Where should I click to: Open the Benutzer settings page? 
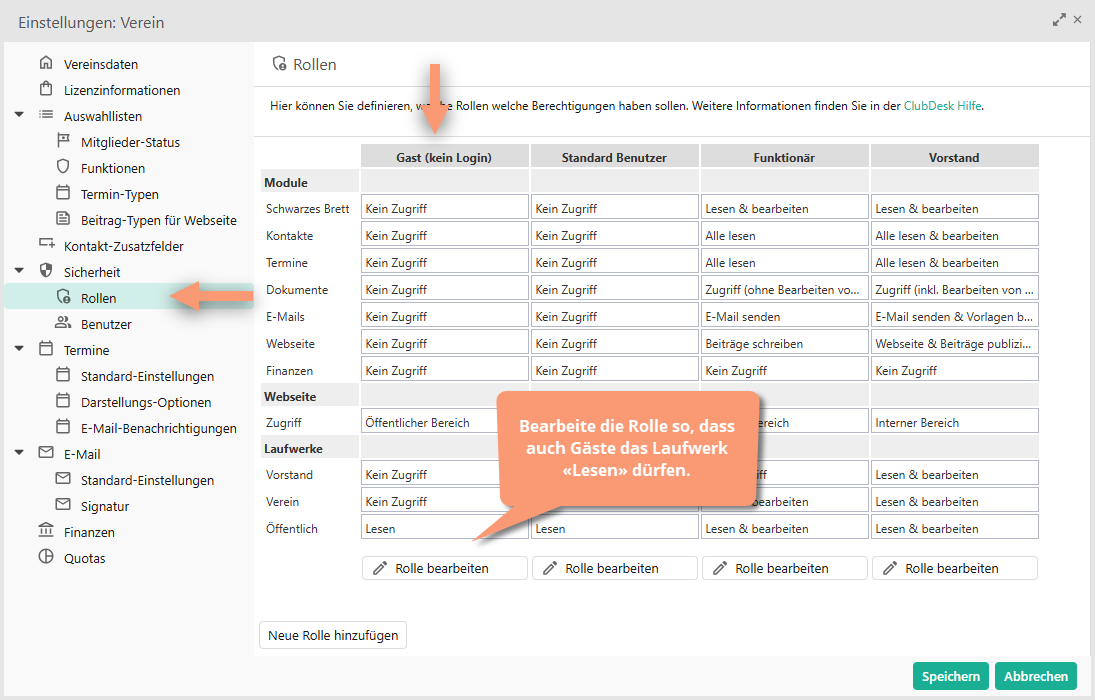pos(106,324)
